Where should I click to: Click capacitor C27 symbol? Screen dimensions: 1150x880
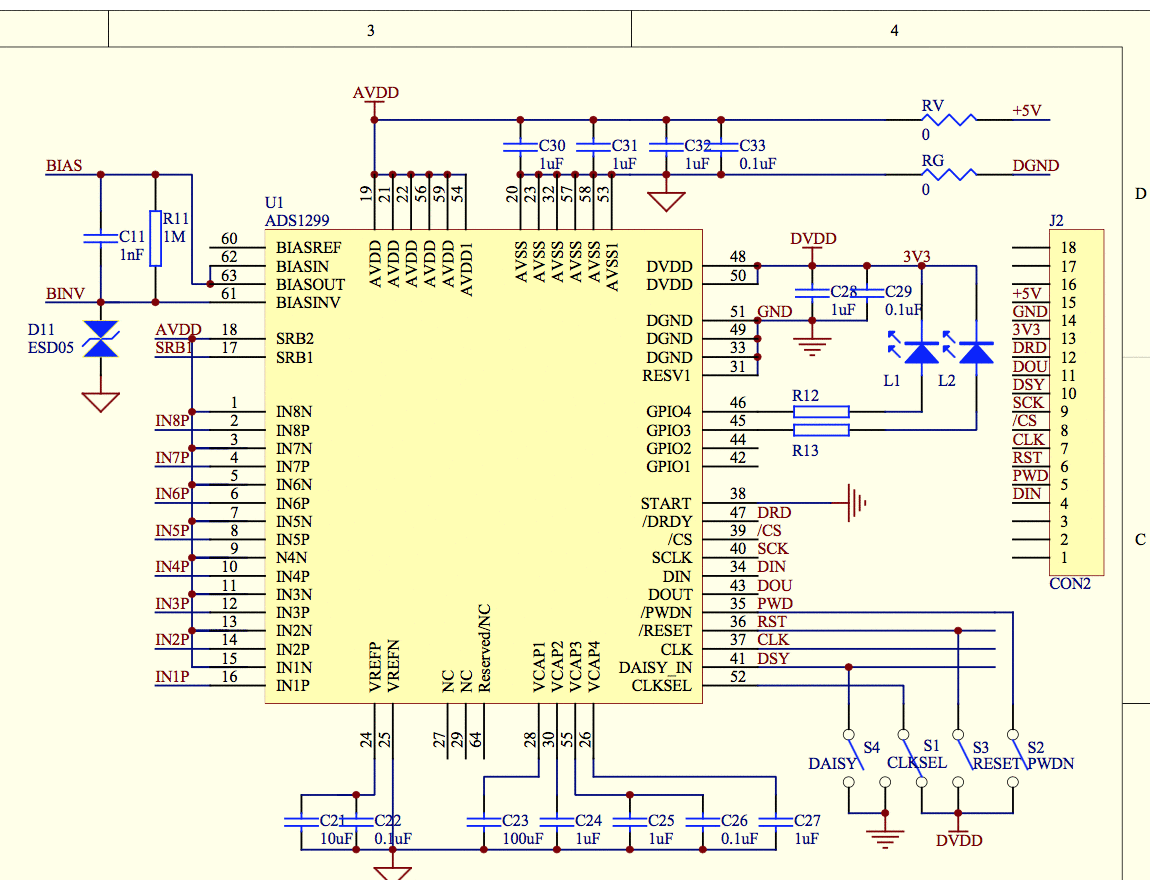775,822
